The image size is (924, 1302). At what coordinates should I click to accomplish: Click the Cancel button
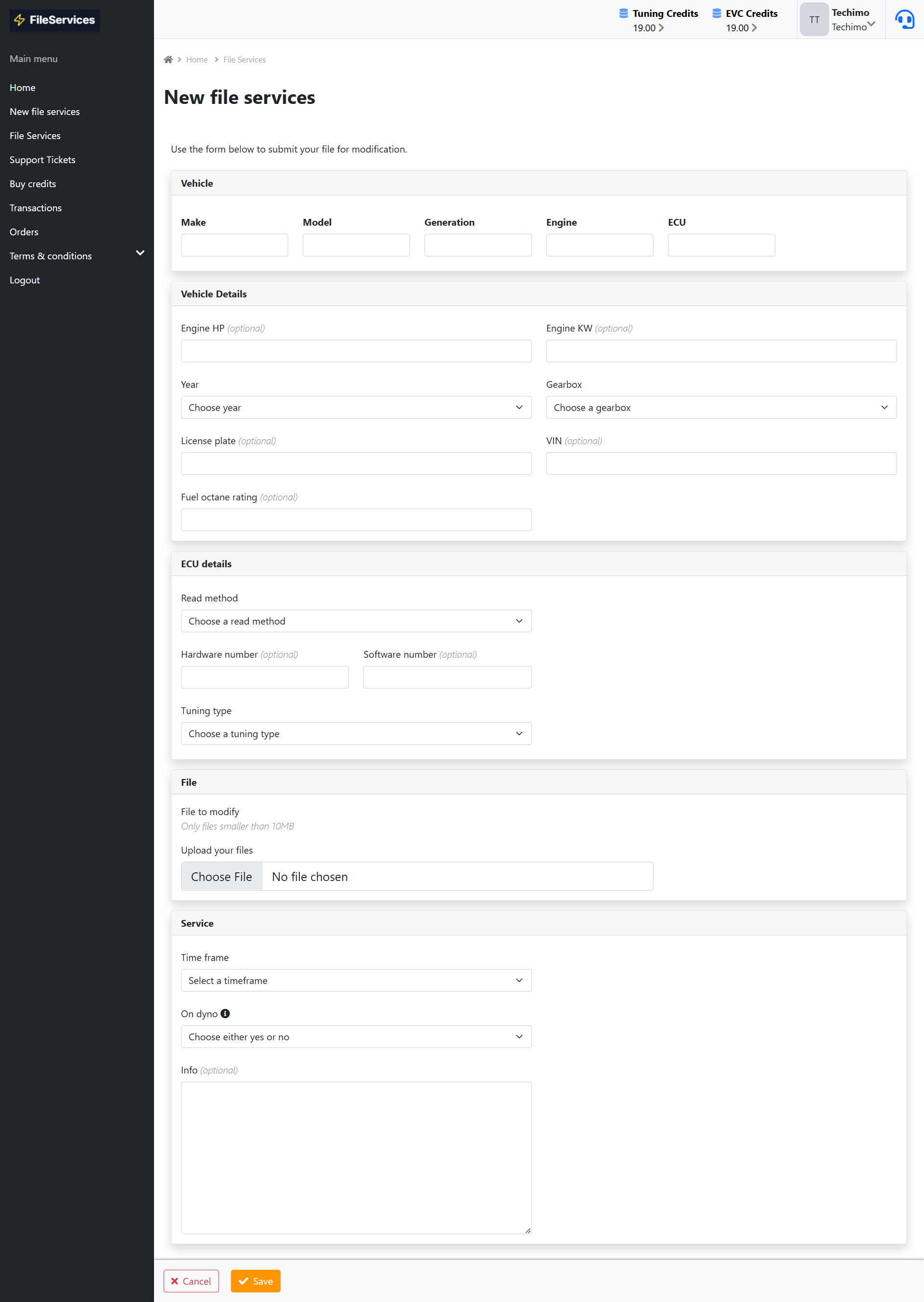point(191,1281)
